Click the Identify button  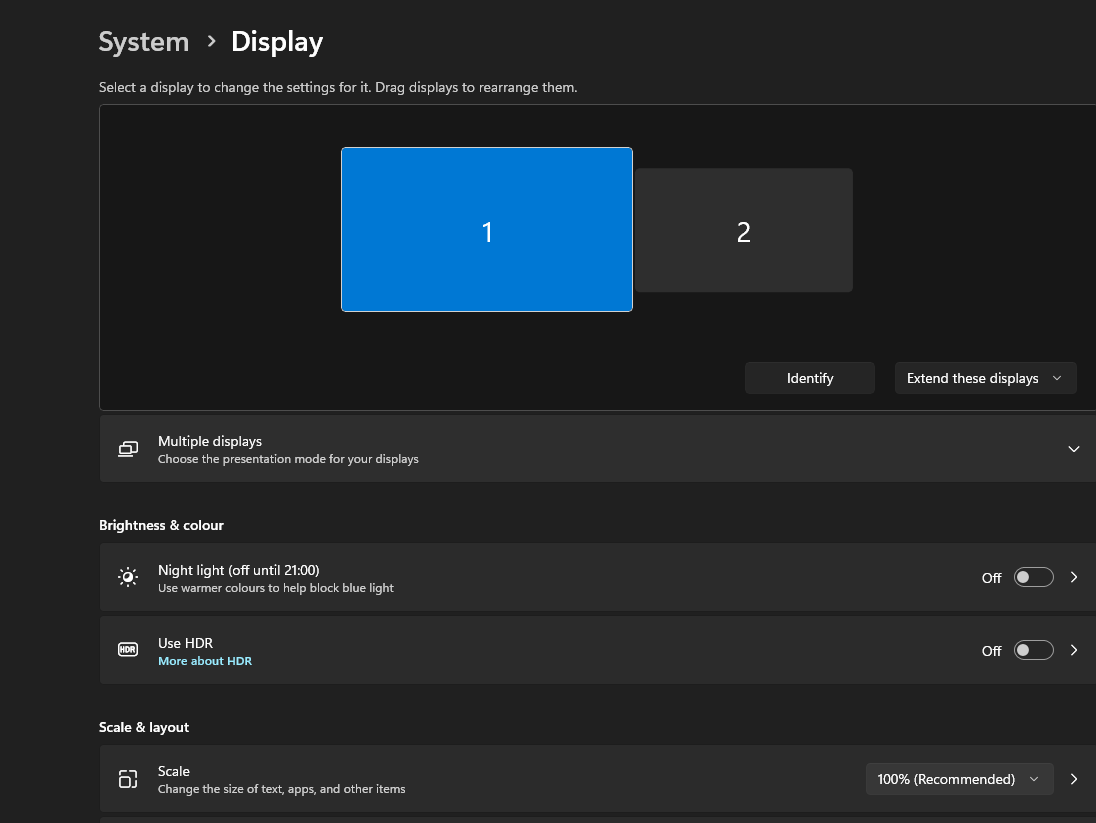[809, 378]
